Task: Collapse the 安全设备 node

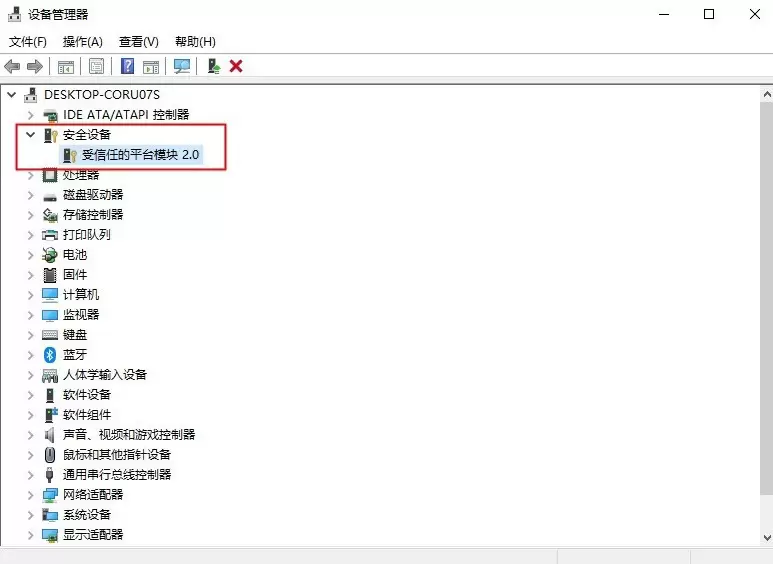Action: tap(31, 135)
